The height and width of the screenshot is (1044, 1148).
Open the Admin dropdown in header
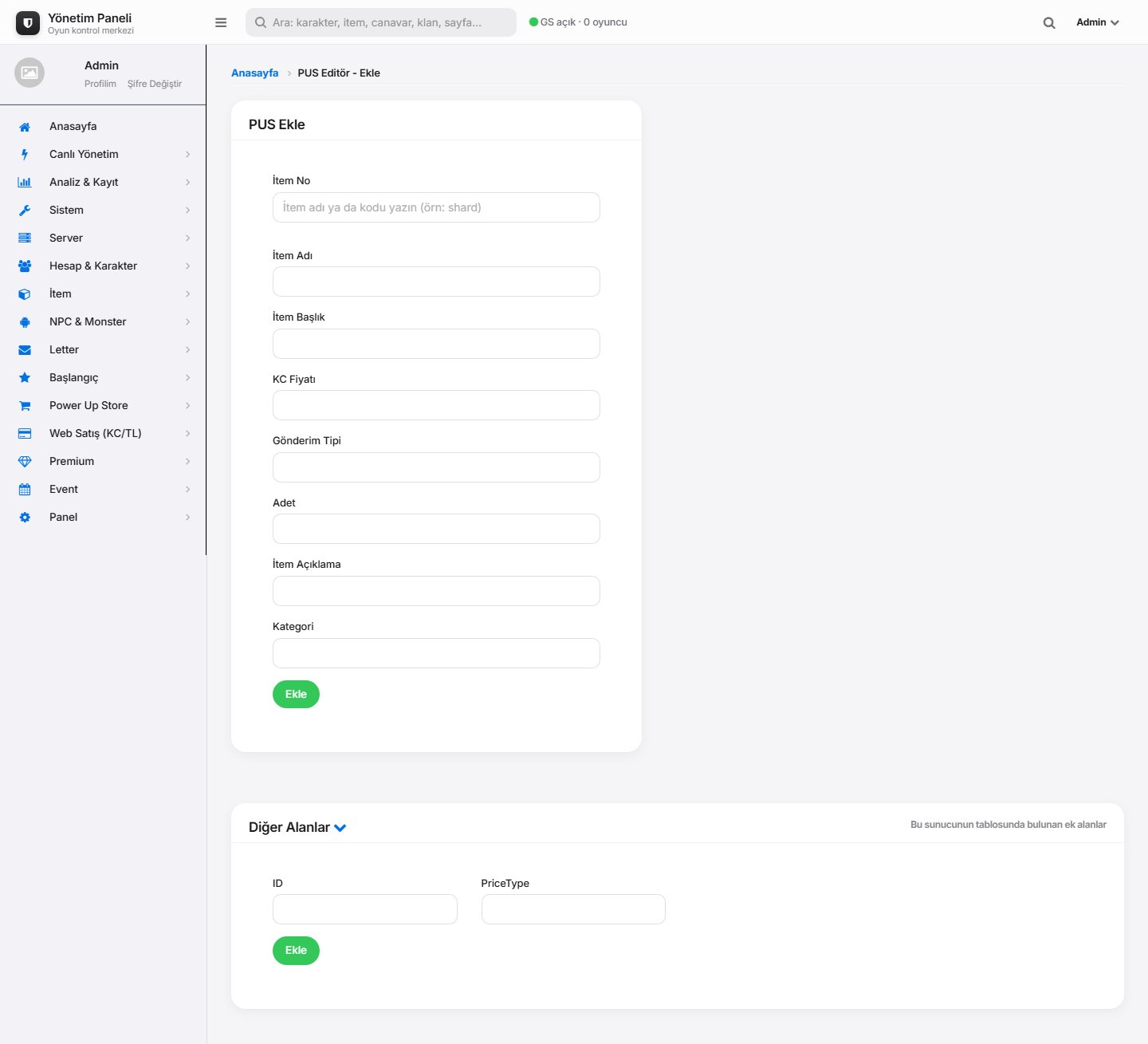(1098, 22)
